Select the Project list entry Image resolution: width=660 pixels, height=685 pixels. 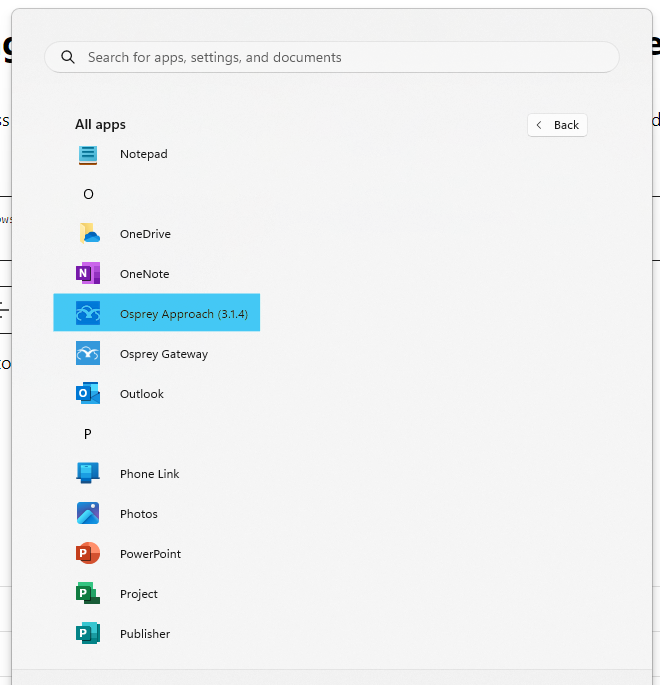[x=156, y=594]
